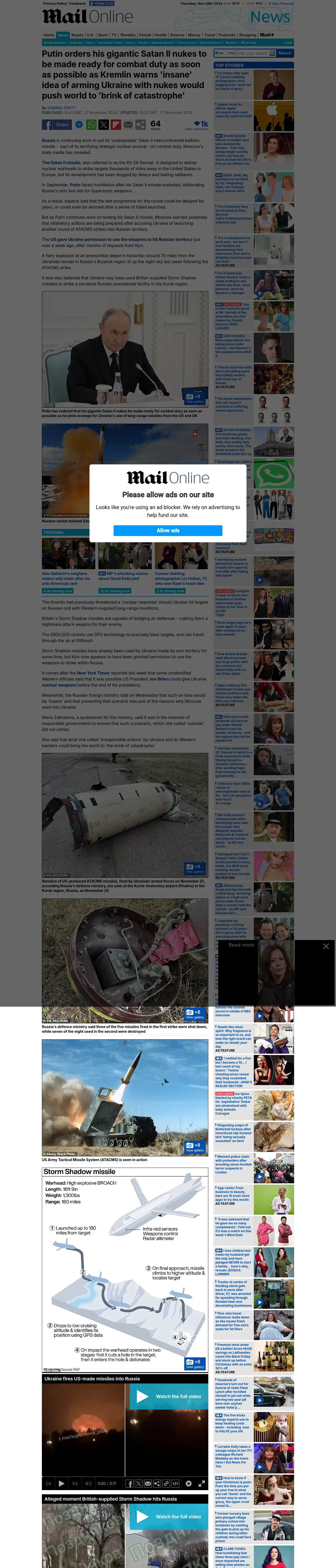This screenshot has height=1568, width=336.
Task: Share the article on X
Action: point(104,124)
